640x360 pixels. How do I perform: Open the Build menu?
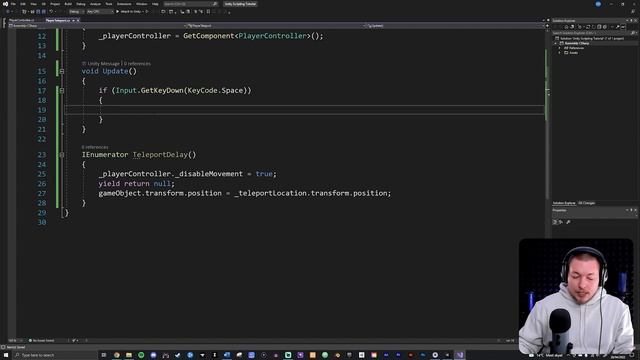[68, 4]
